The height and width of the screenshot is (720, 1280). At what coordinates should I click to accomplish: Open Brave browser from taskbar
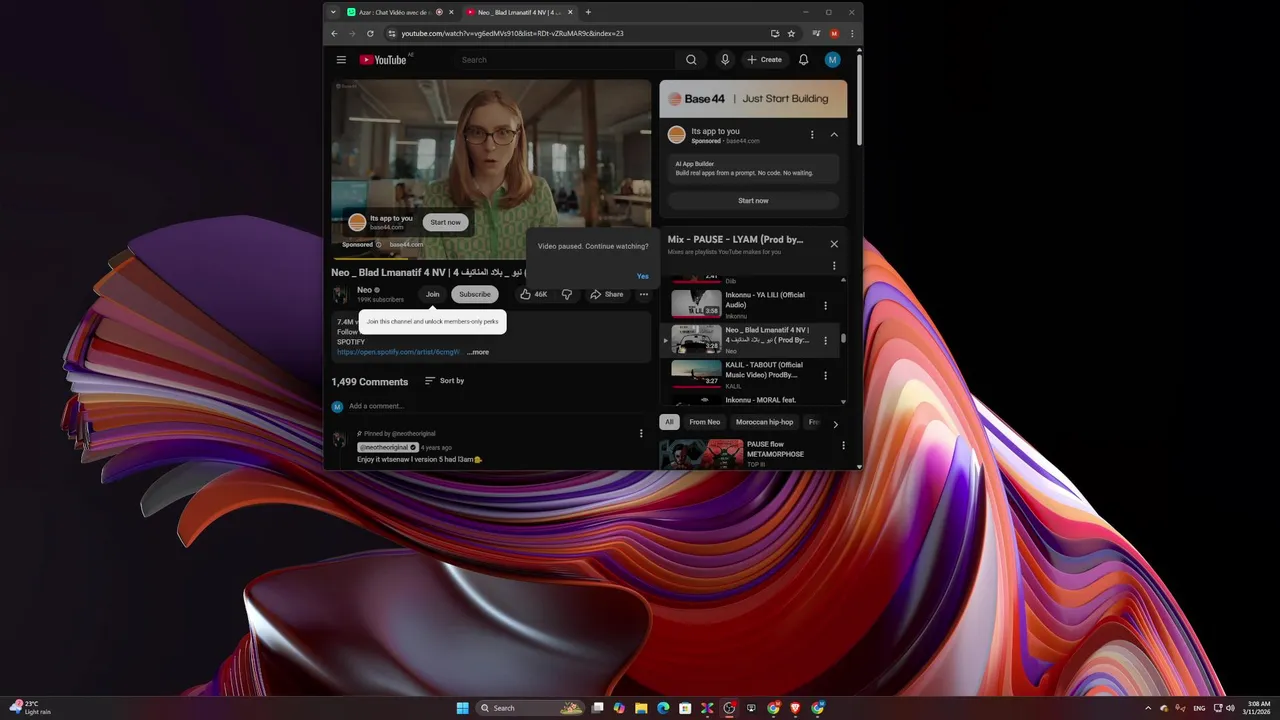point(796,708)
